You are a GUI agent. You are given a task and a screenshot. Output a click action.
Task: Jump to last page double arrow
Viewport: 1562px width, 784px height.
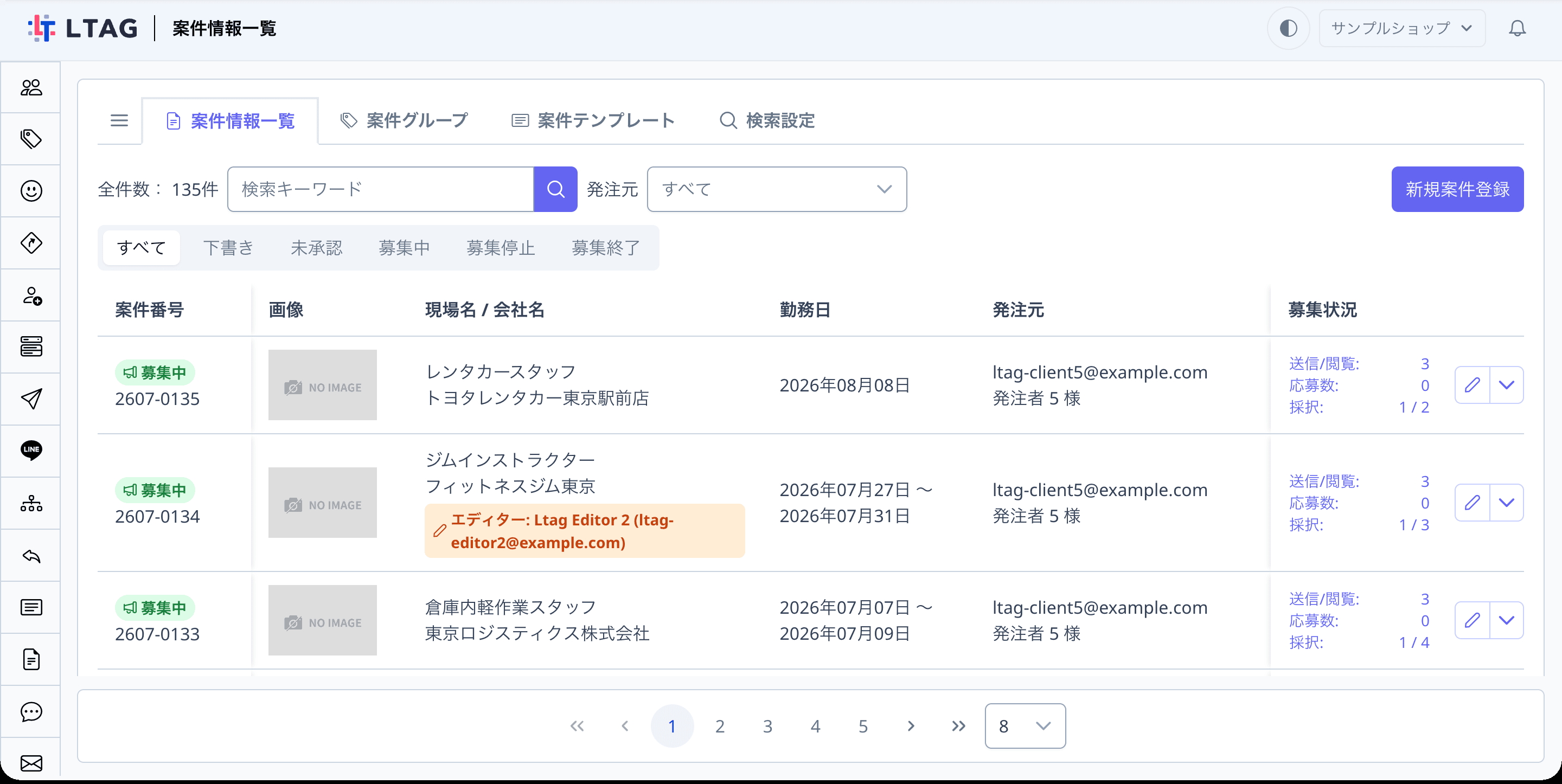pyautogui.click(x=958, y=726)
